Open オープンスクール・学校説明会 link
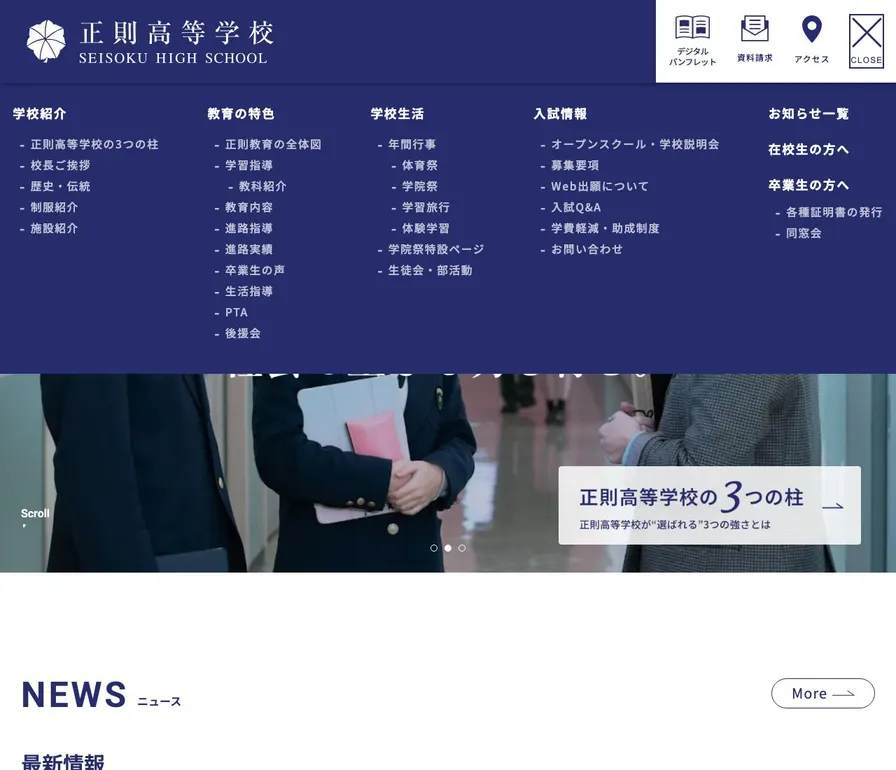This screenshot has height=770, width=896. (635, 145)
